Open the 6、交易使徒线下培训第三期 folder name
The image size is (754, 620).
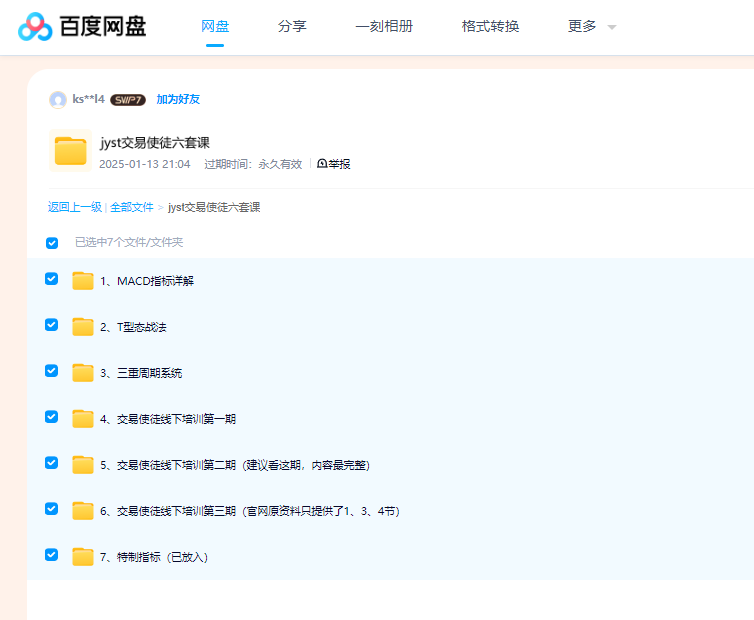coord(250,511)
